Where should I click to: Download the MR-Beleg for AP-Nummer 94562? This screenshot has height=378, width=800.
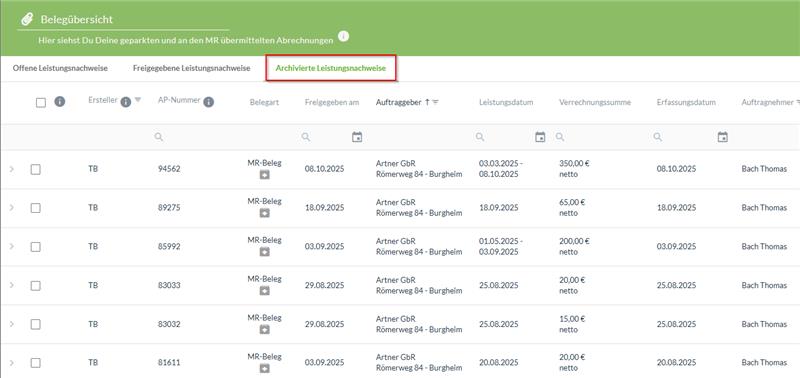[x=264, y=175]
